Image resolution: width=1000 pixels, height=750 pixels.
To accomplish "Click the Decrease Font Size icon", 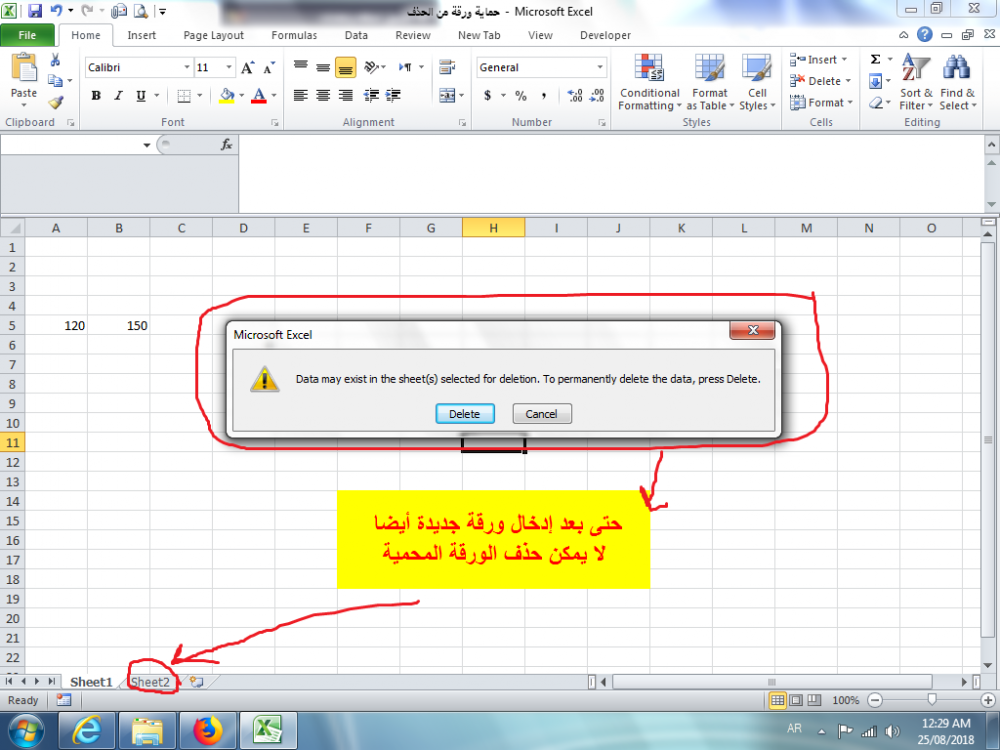I will pyautogui.click(x=269, y=68).
